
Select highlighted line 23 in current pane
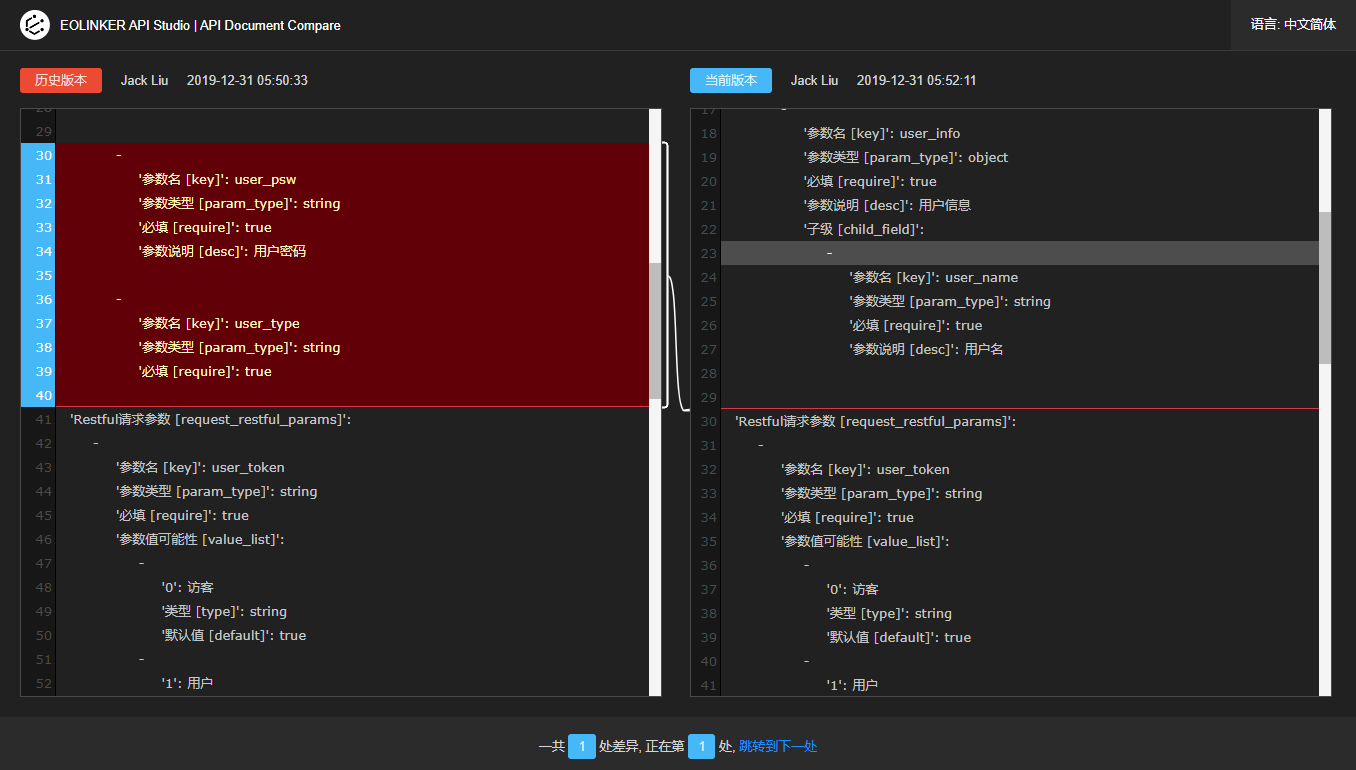pyautogui.click(x=1020, y=253)
